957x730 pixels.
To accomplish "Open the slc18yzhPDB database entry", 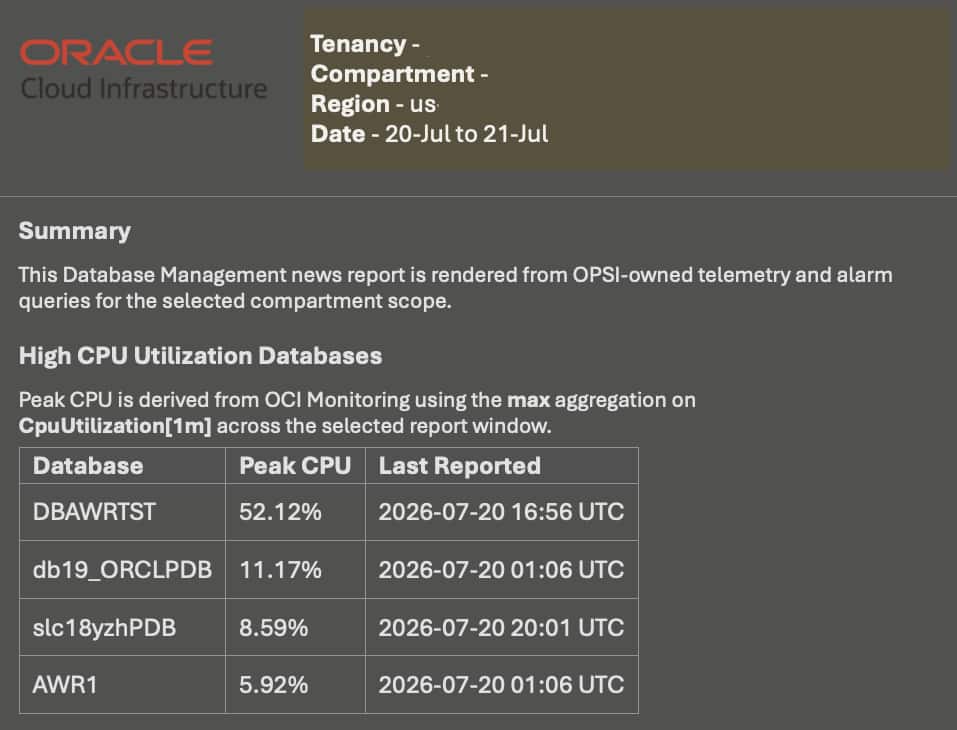I will coord(104,627).
